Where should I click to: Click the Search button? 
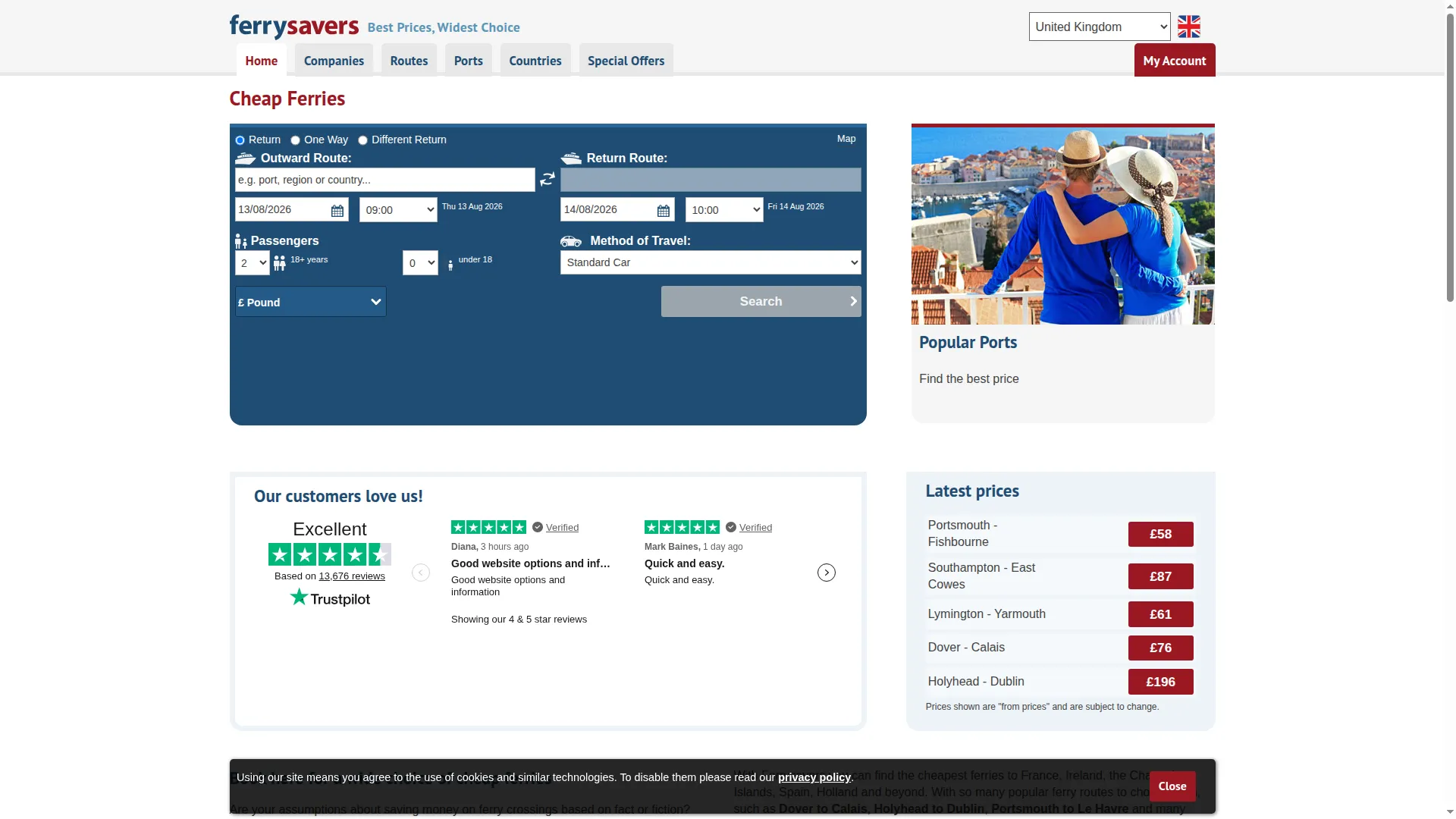[x=761, y=302]
